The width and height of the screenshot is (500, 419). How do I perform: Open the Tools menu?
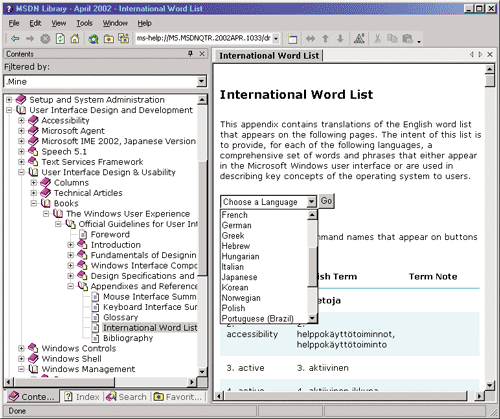(84, 23)
